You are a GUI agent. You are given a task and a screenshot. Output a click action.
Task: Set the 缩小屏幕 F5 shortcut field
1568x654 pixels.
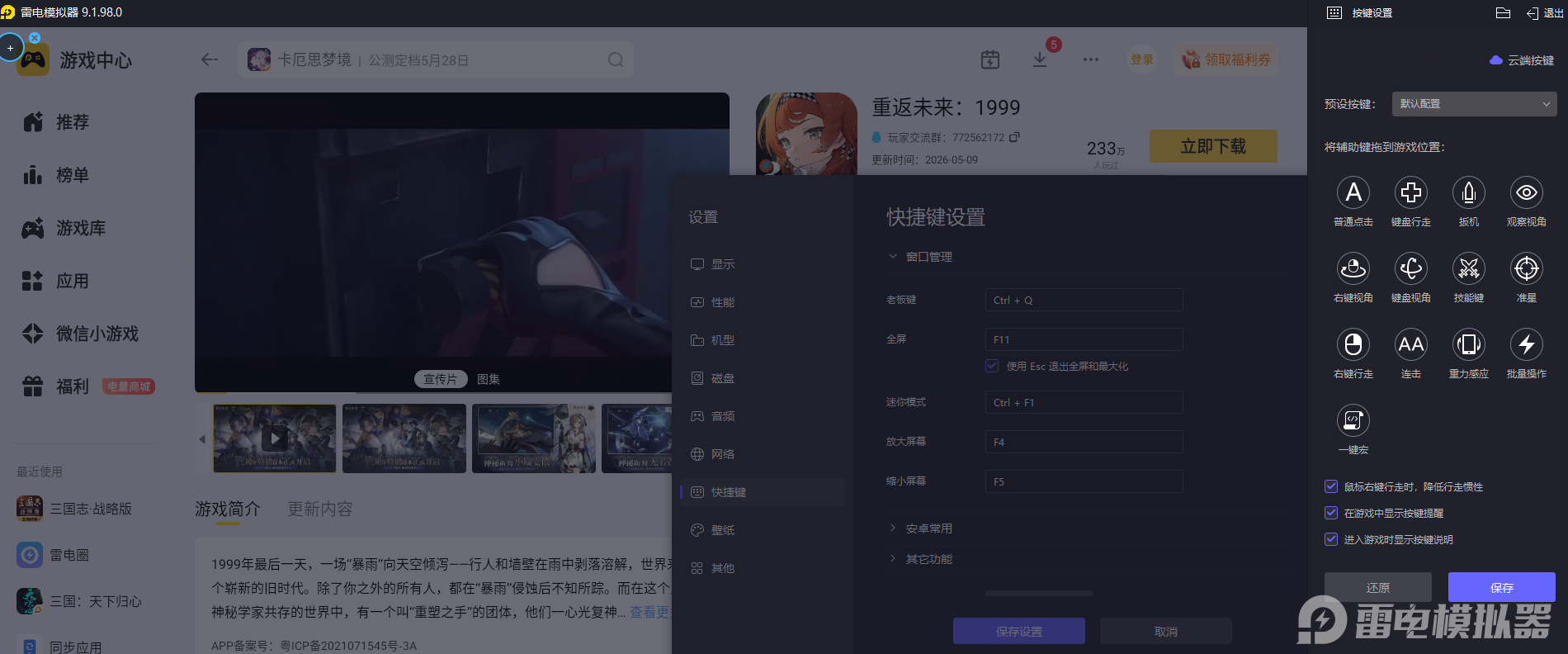click(x=1084, y=481)
